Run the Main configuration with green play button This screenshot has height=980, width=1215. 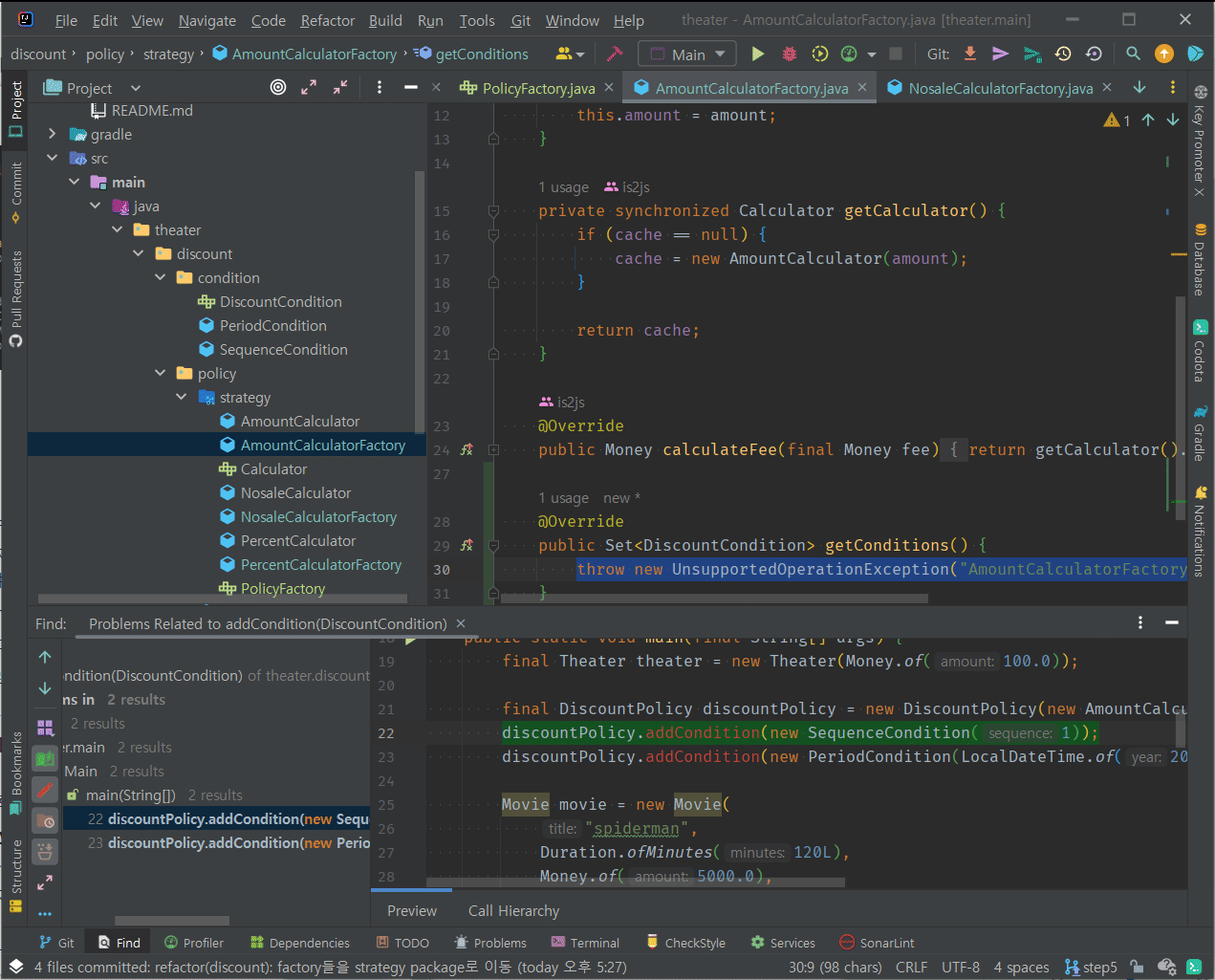[x=757, y=54]
